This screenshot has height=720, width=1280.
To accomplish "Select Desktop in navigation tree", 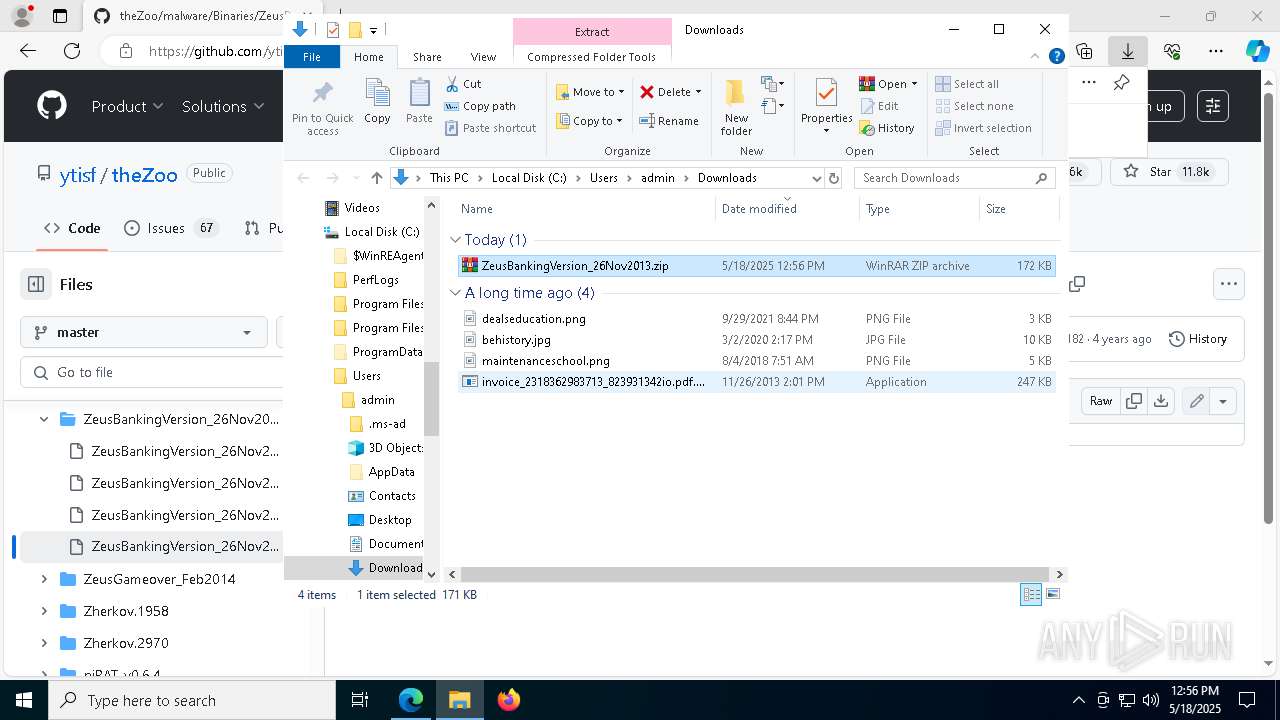I will pyautogui.click(x=379, y=520).
